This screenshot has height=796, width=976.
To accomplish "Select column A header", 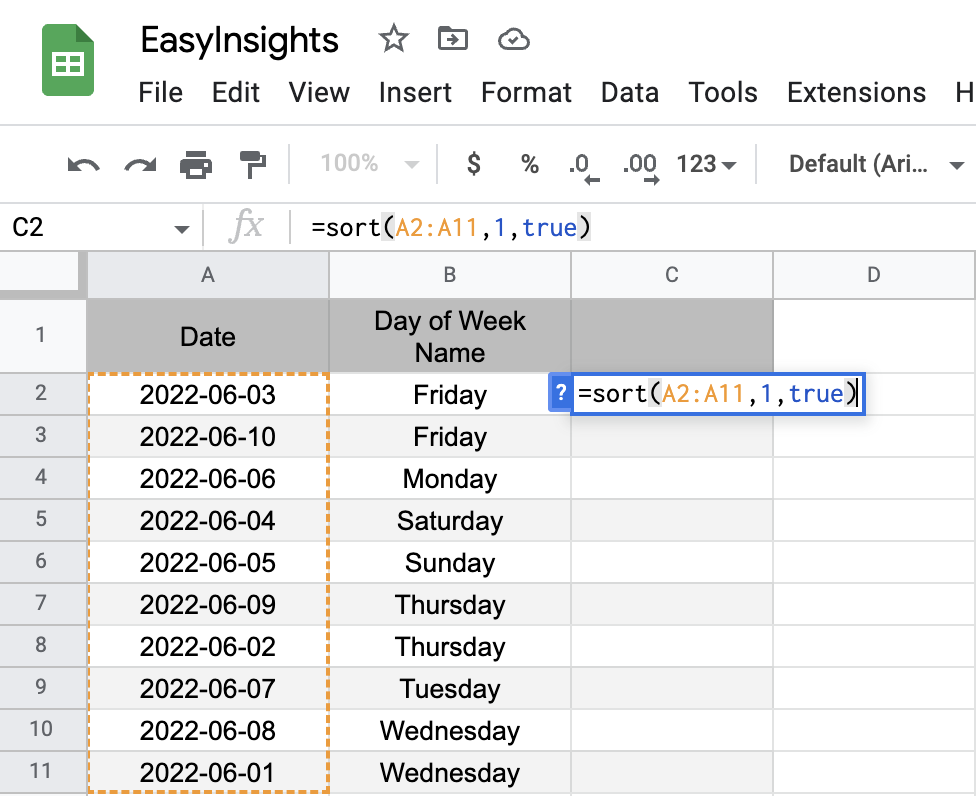I will [x=208, y=274].
